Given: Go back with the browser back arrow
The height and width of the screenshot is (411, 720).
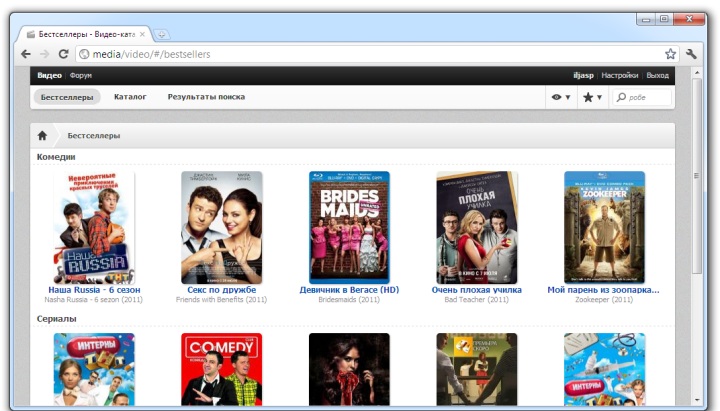Looking at the screenshot, I should [26, 54].
